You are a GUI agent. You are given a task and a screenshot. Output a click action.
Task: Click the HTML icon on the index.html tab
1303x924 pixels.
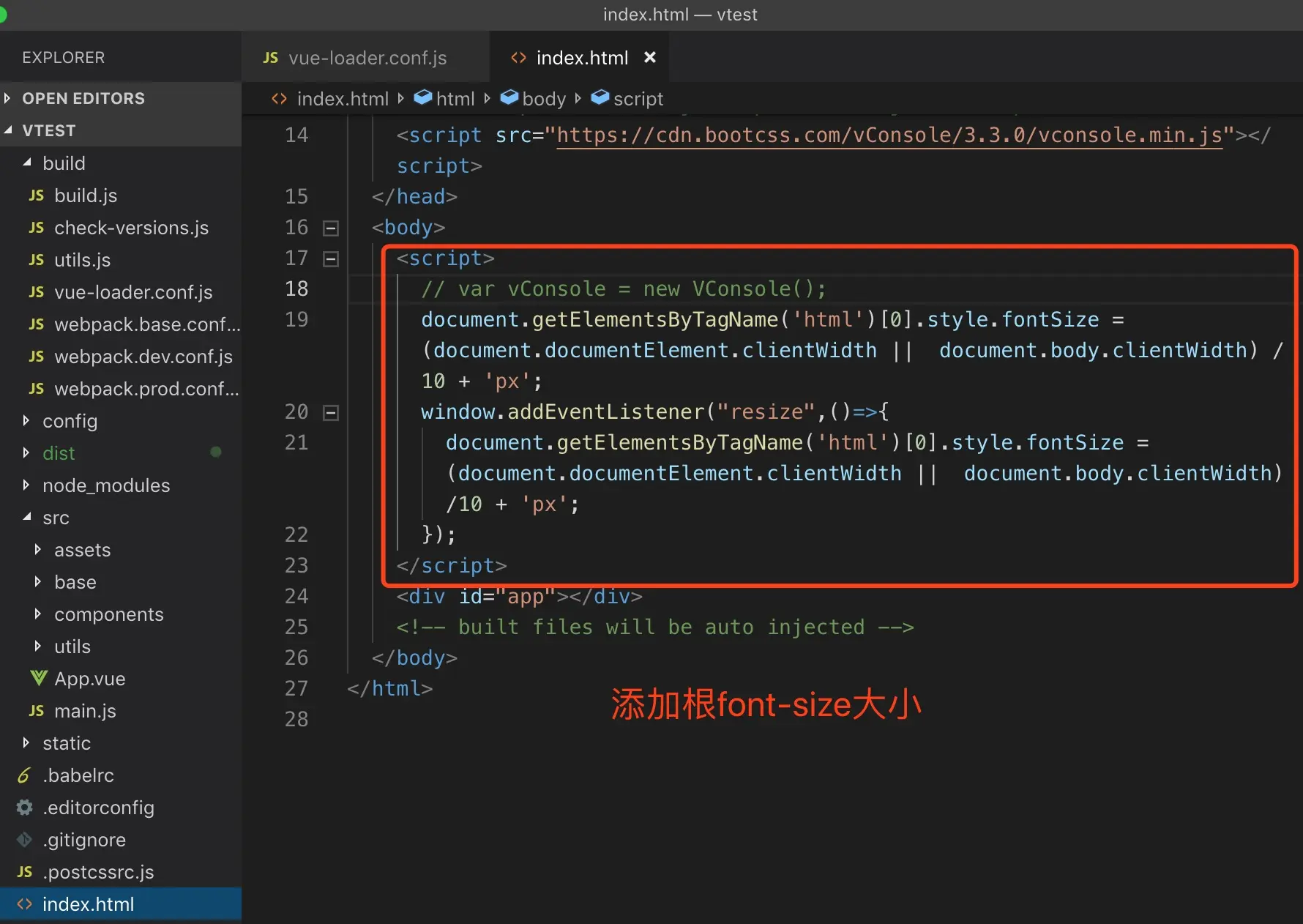coord(518,58)
